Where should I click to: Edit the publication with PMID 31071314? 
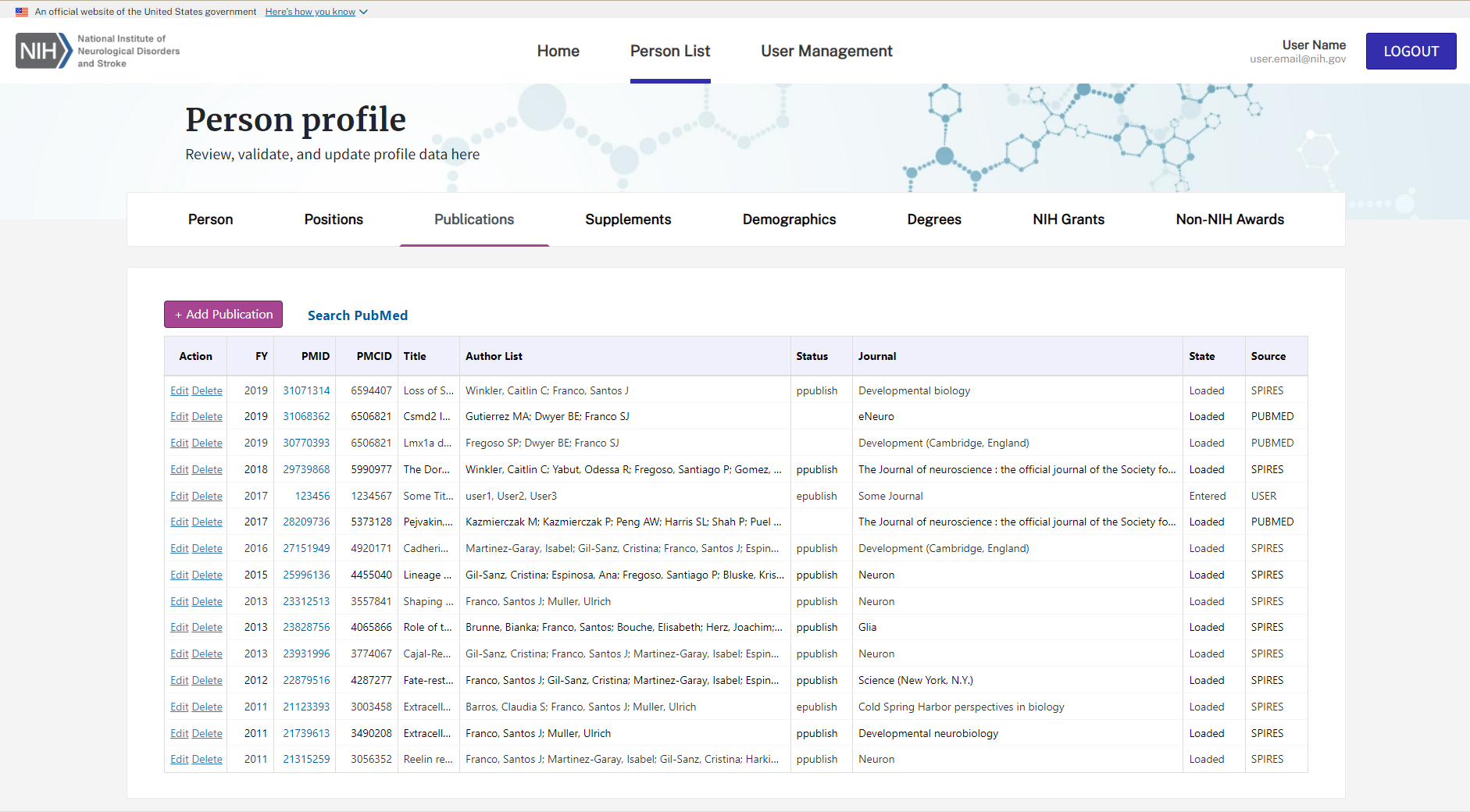pyautogui.click(x=179, y=390)
